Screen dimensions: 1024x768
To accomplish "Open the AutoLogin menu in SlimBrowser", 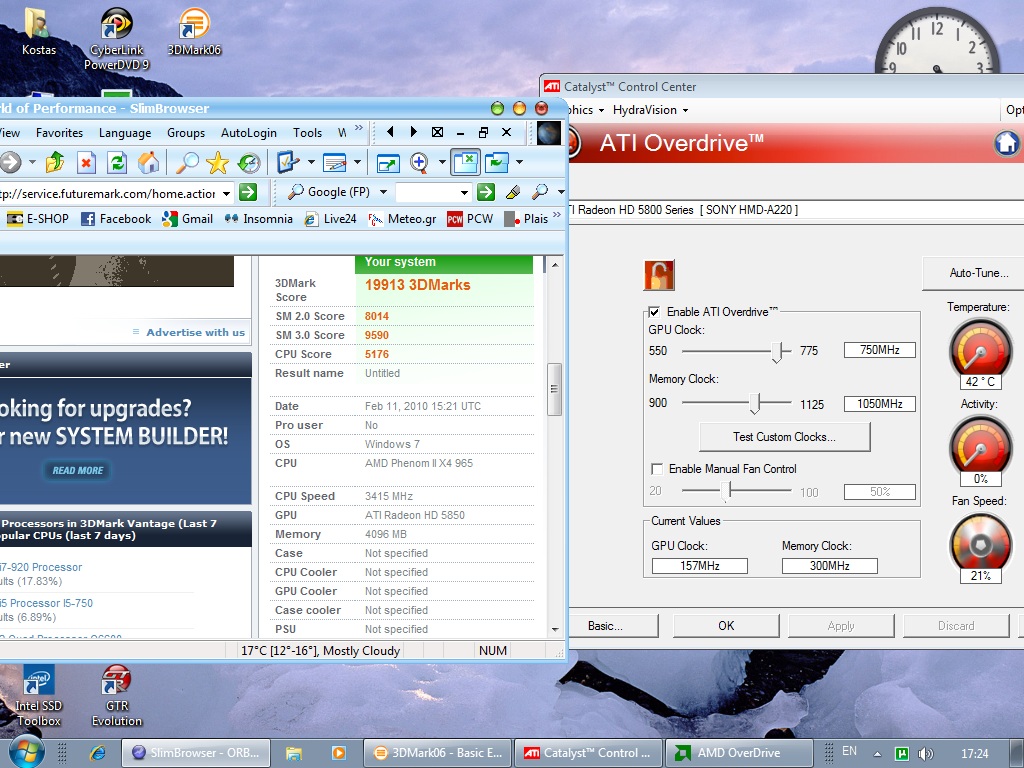I will (249, 133).
